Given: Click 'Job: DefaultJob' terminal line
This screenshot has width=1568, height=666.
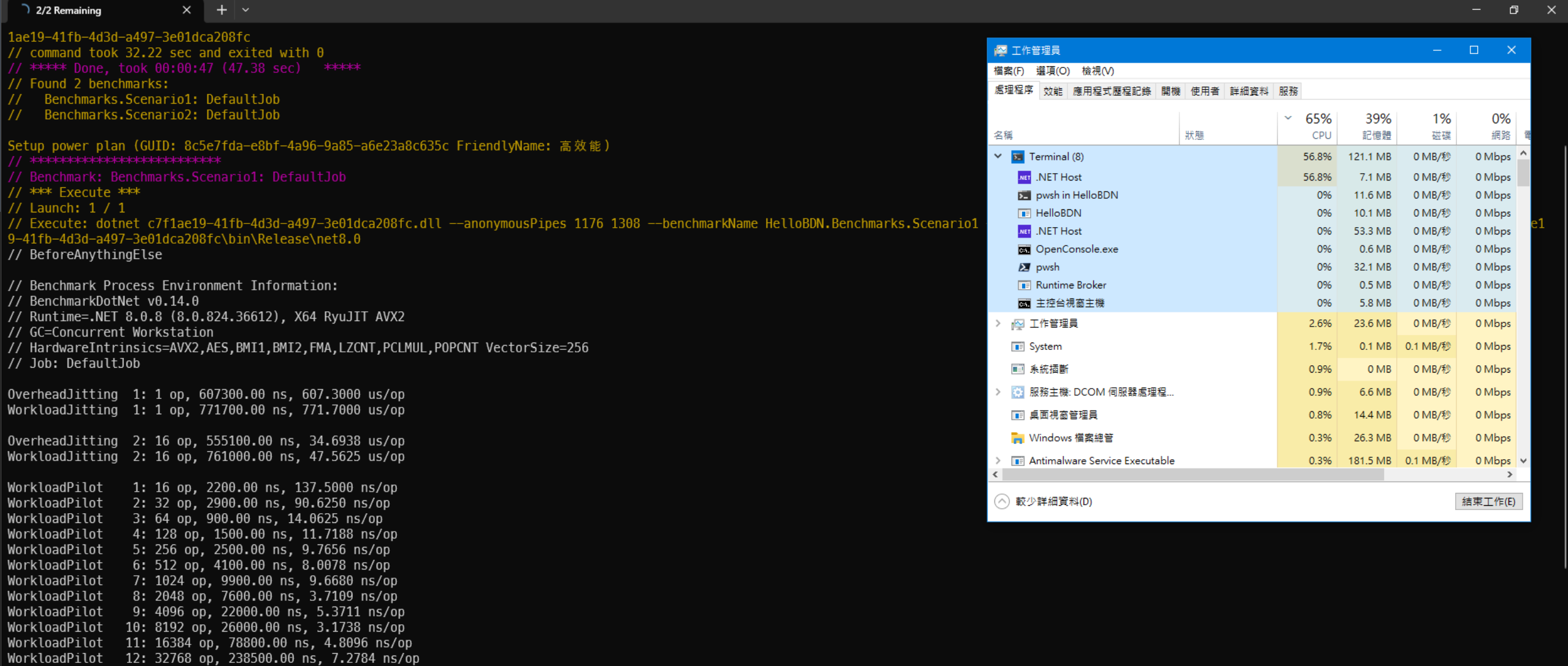Looking at the screenshot, I should click(x=74, y=363).
